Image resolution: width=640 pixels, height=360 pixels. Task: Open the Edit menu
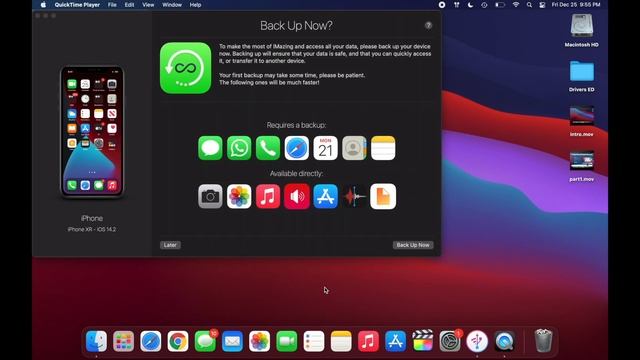pyautogui.click(x=129, y=5)
